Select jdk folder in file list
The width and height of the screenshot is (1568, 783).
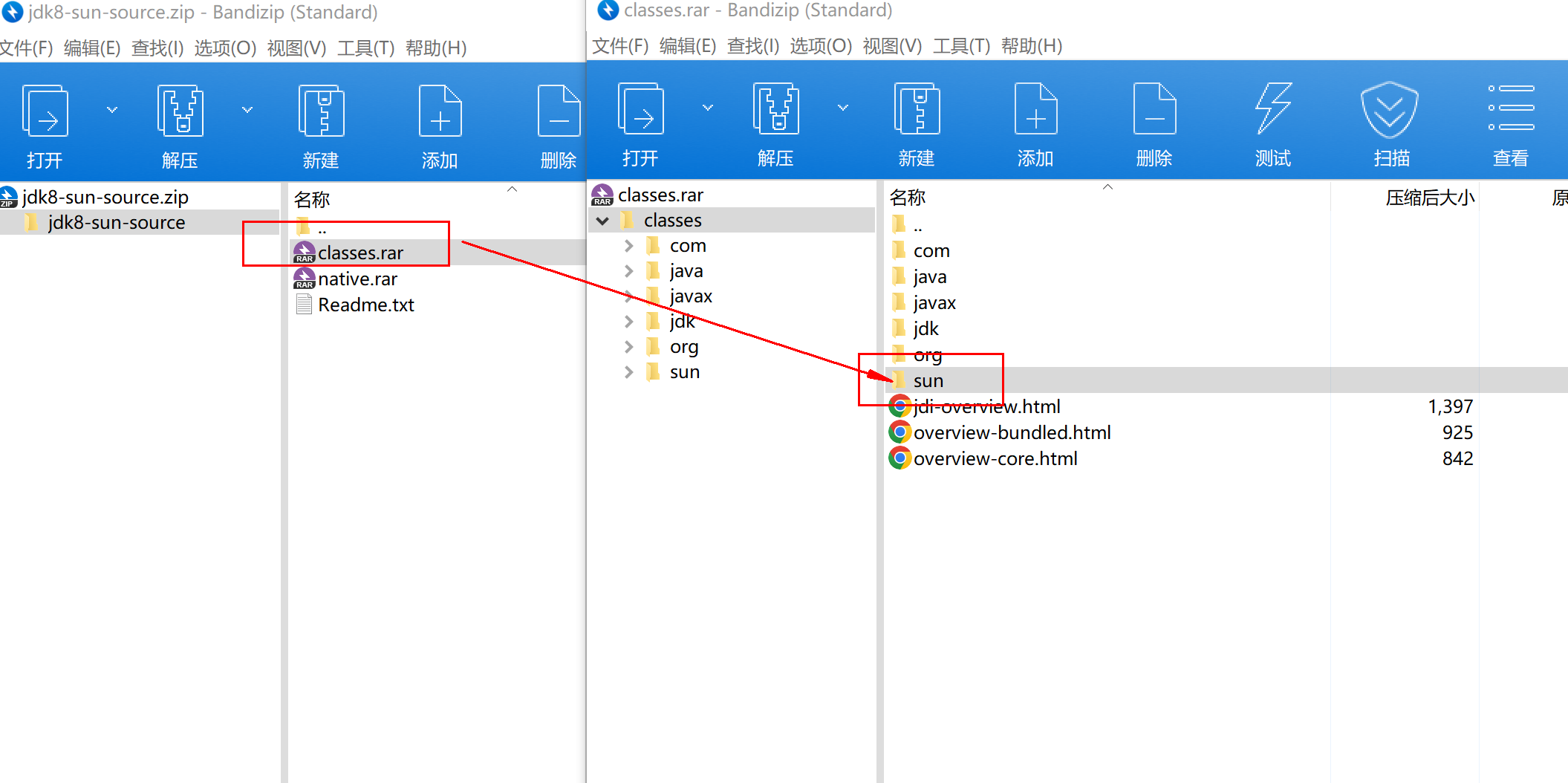coord(925,329)
